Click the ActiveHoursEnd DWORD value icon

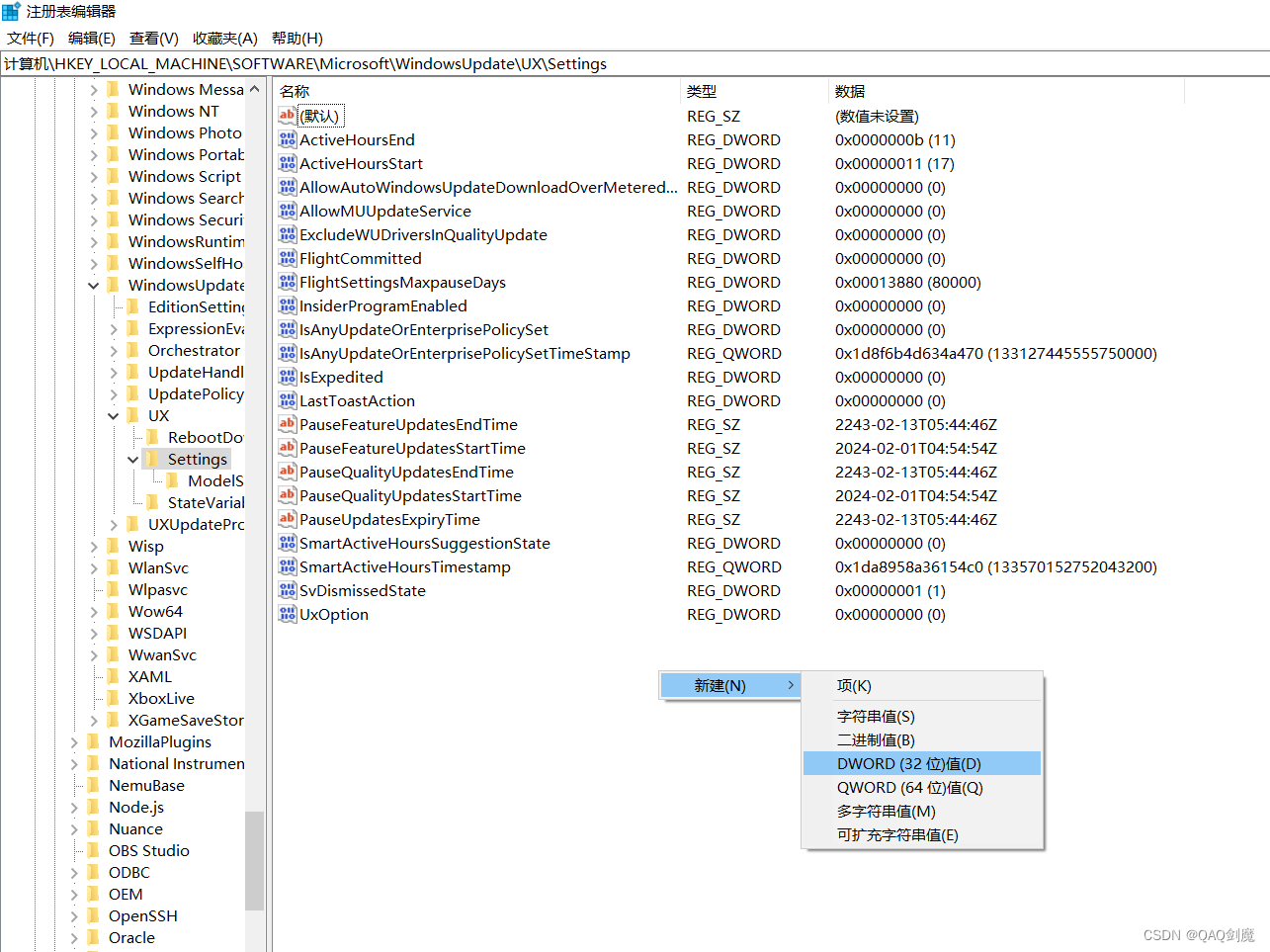(288, 139)
